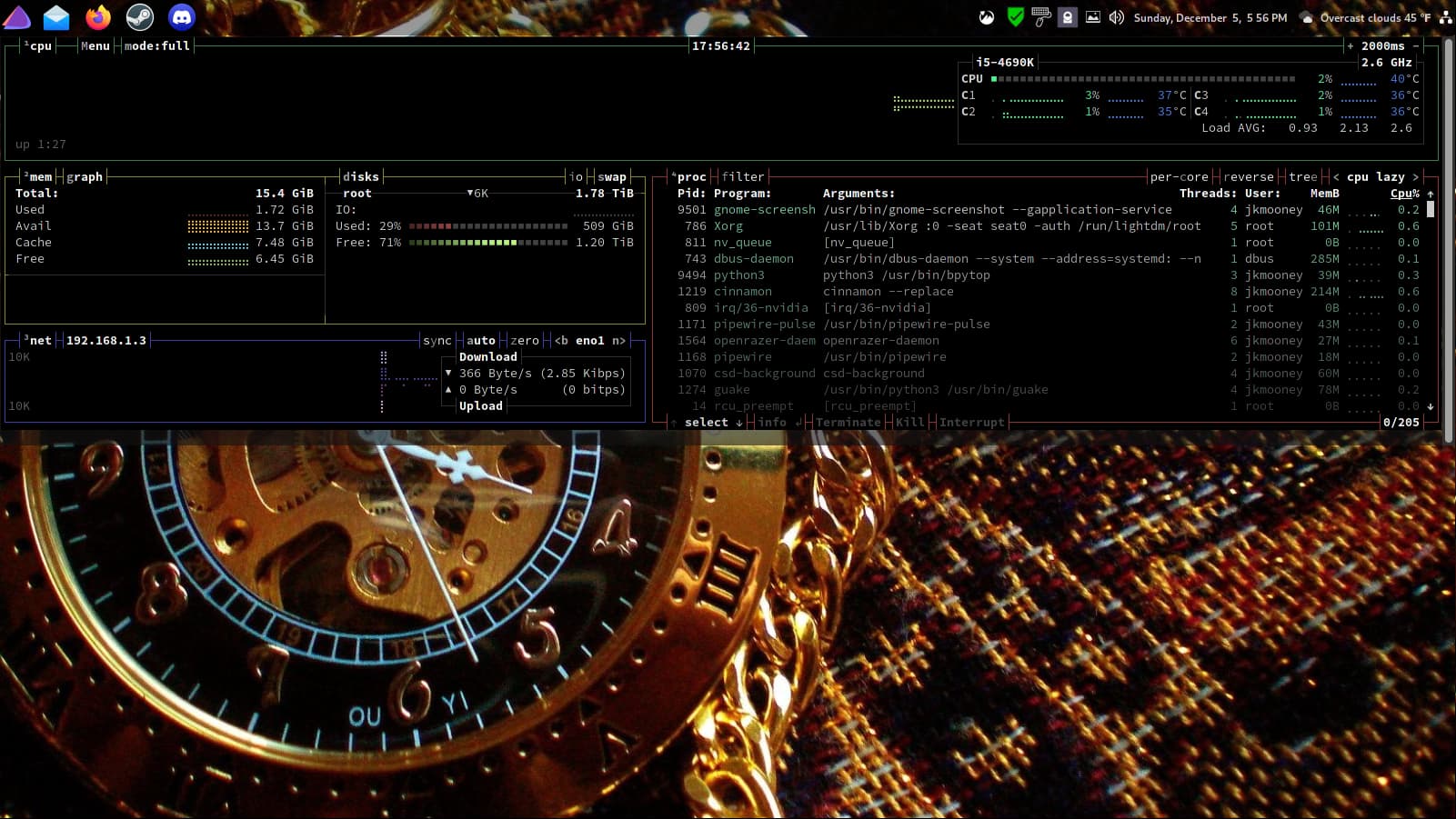The height and width of the screenshot is (819, 1456).
Task: Click the disk Used 29% bar
Action: point(488,225)
